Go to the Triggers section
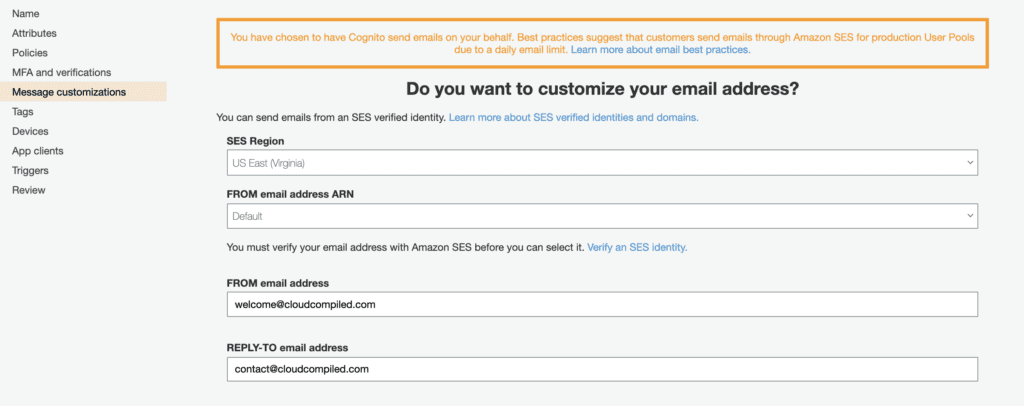Viewport: 1024px width, 406px height. 31,170
